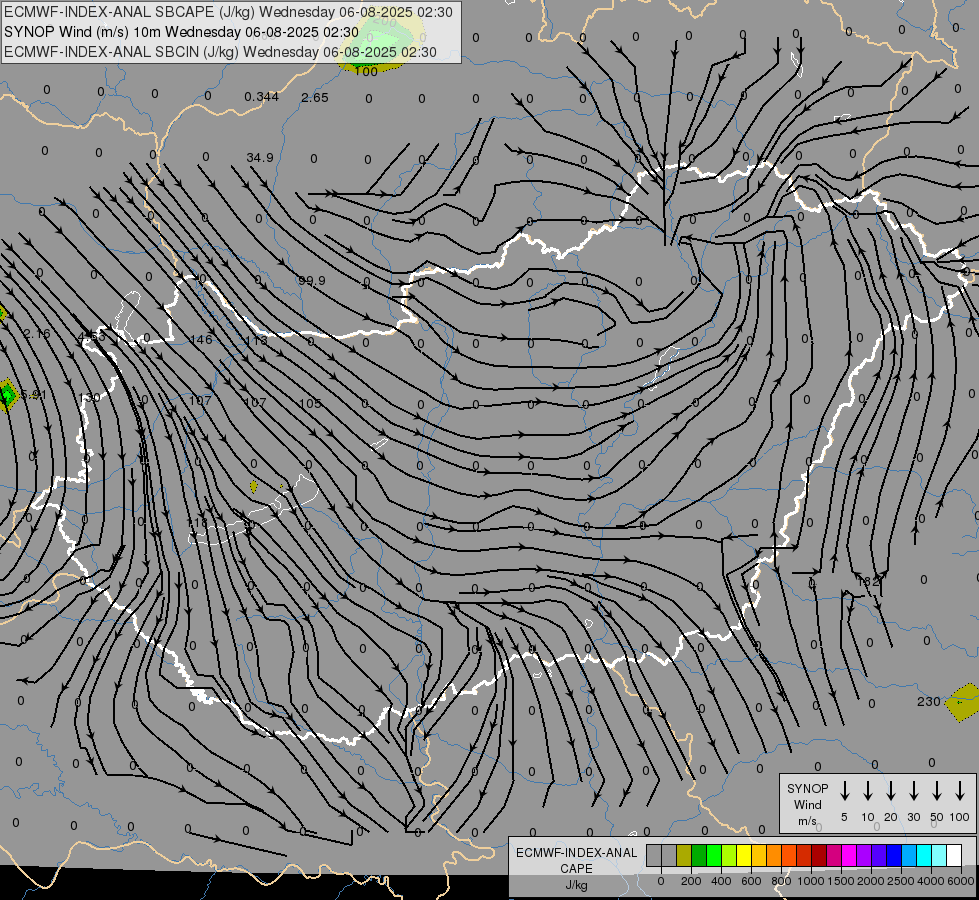
Task: Click the 99.9 value on the map
Action: click(312, 281)
